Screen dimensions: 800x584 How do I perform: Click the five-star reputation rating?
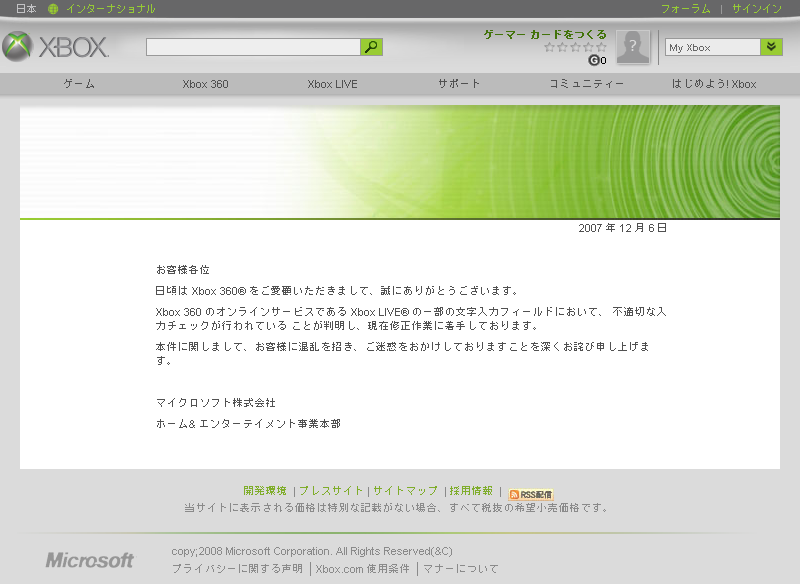point(576,47)
